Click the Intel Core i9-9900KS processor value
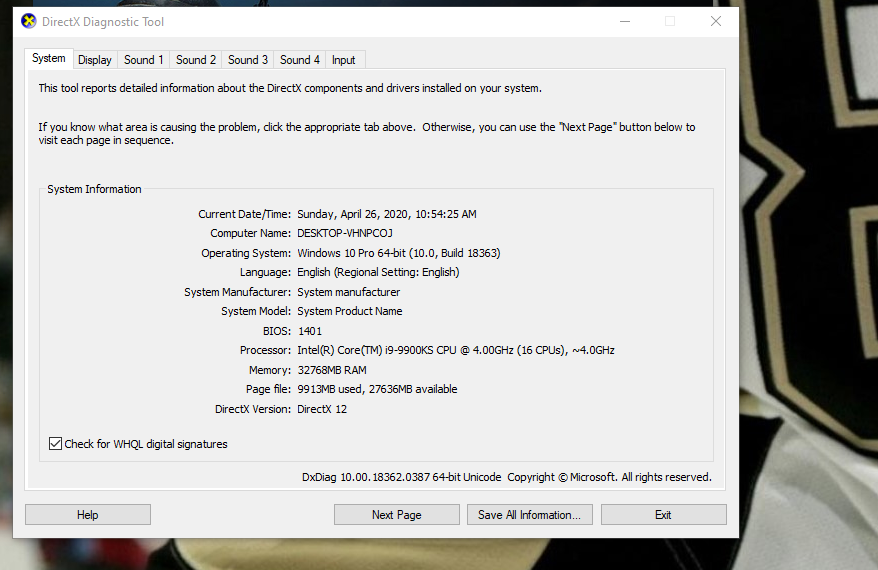Viewport: 878px width, 570px height. click(x=456, y=350)
